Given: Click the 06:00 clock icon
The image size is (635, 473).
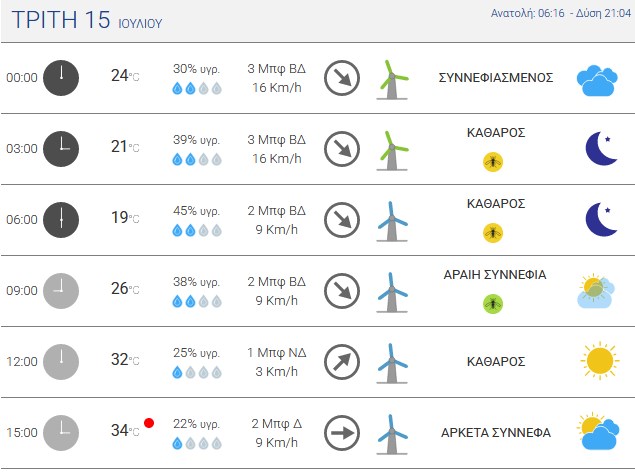Looking at the screenshot, I should coord(61,220).
